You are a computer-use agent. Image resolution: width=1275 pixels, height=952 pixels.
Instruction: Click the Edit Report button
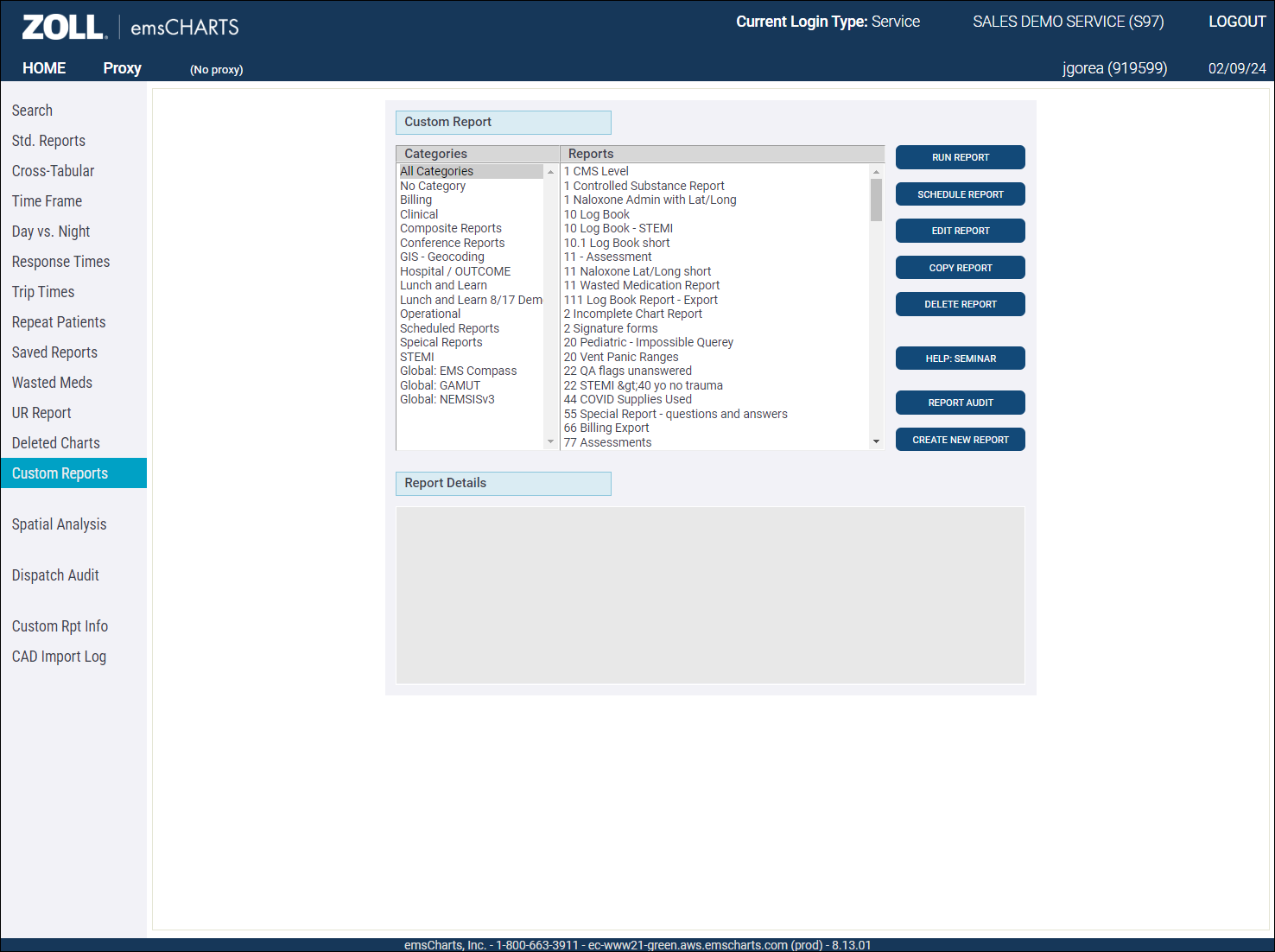(x=960, y=231)
